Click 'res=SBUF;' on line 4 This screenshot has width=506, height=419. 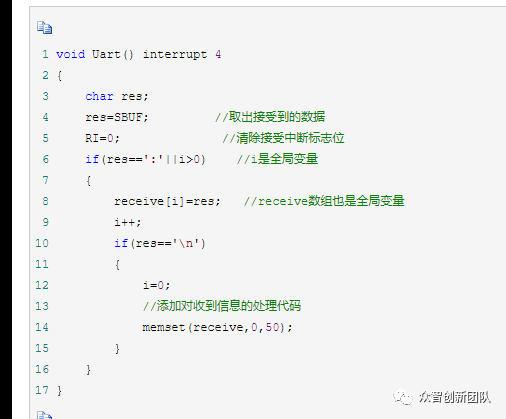coord(117,117)
